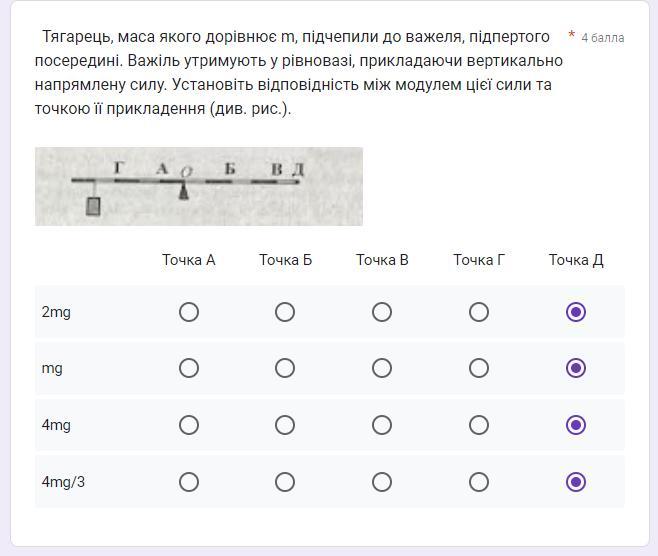Choose Точка В for the mg row
The image size is (658, 556).
(382, 368)
